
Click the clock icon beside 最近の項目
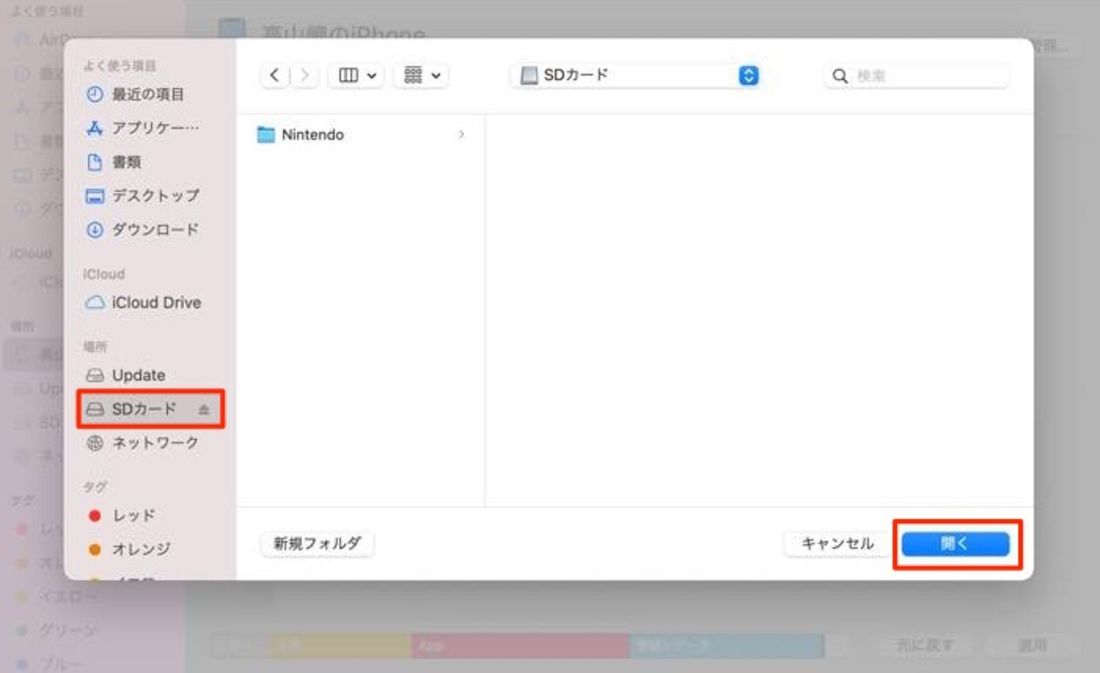(x=95, y=94)
